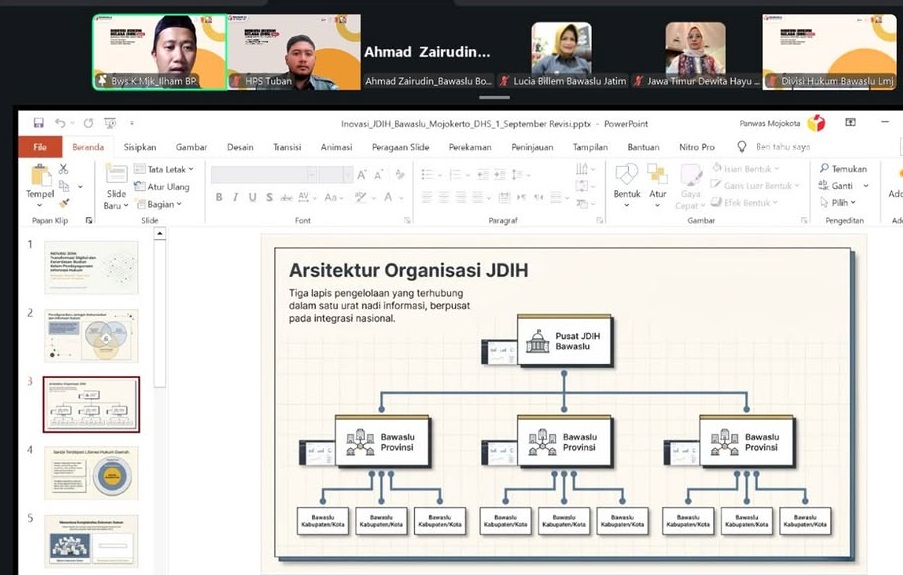Toggle Bold formatting
This screenshot has width=903, height=575.
click(219, 198)
